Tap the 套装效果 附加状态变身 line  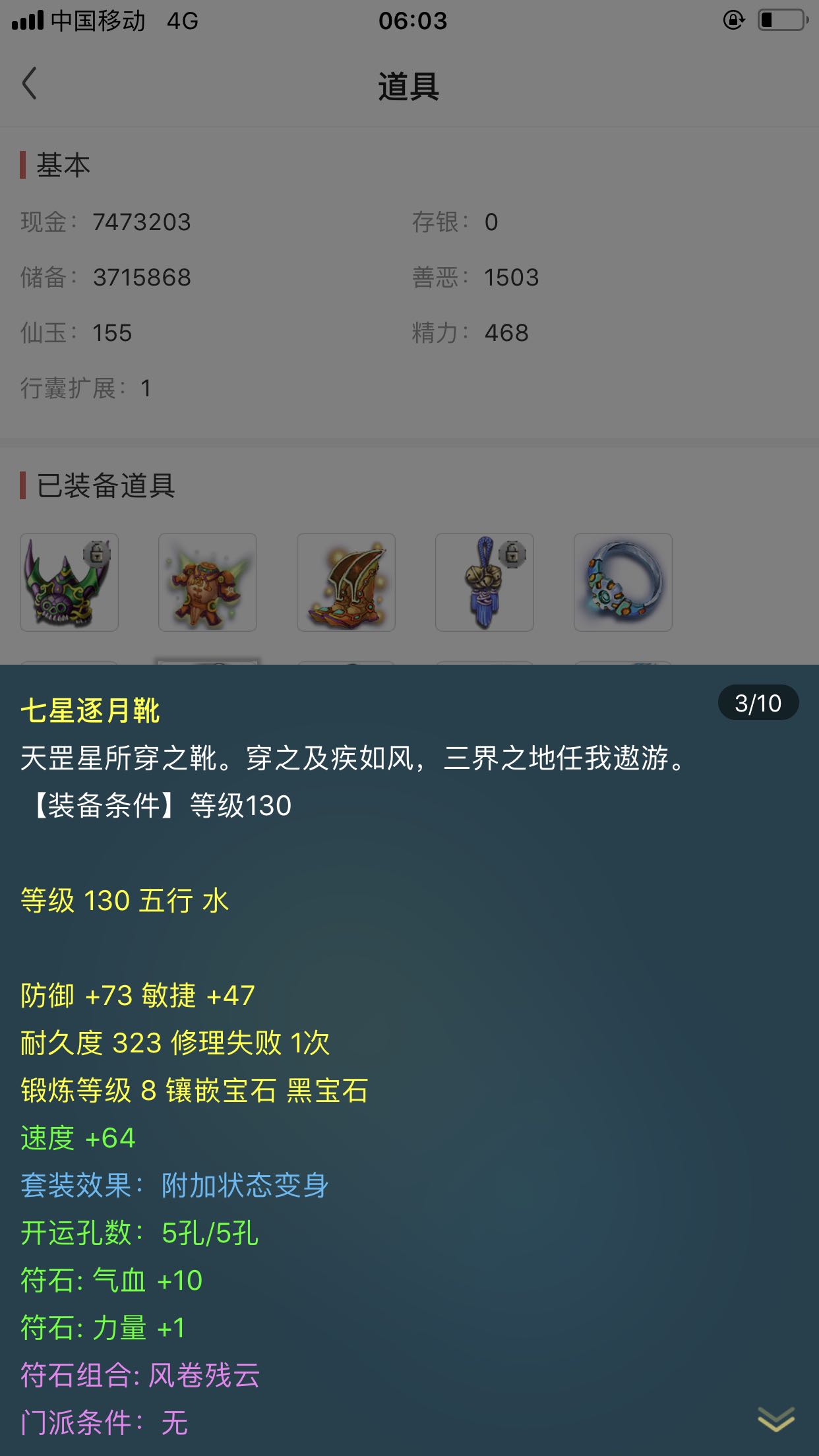[x=175, y=1185]
